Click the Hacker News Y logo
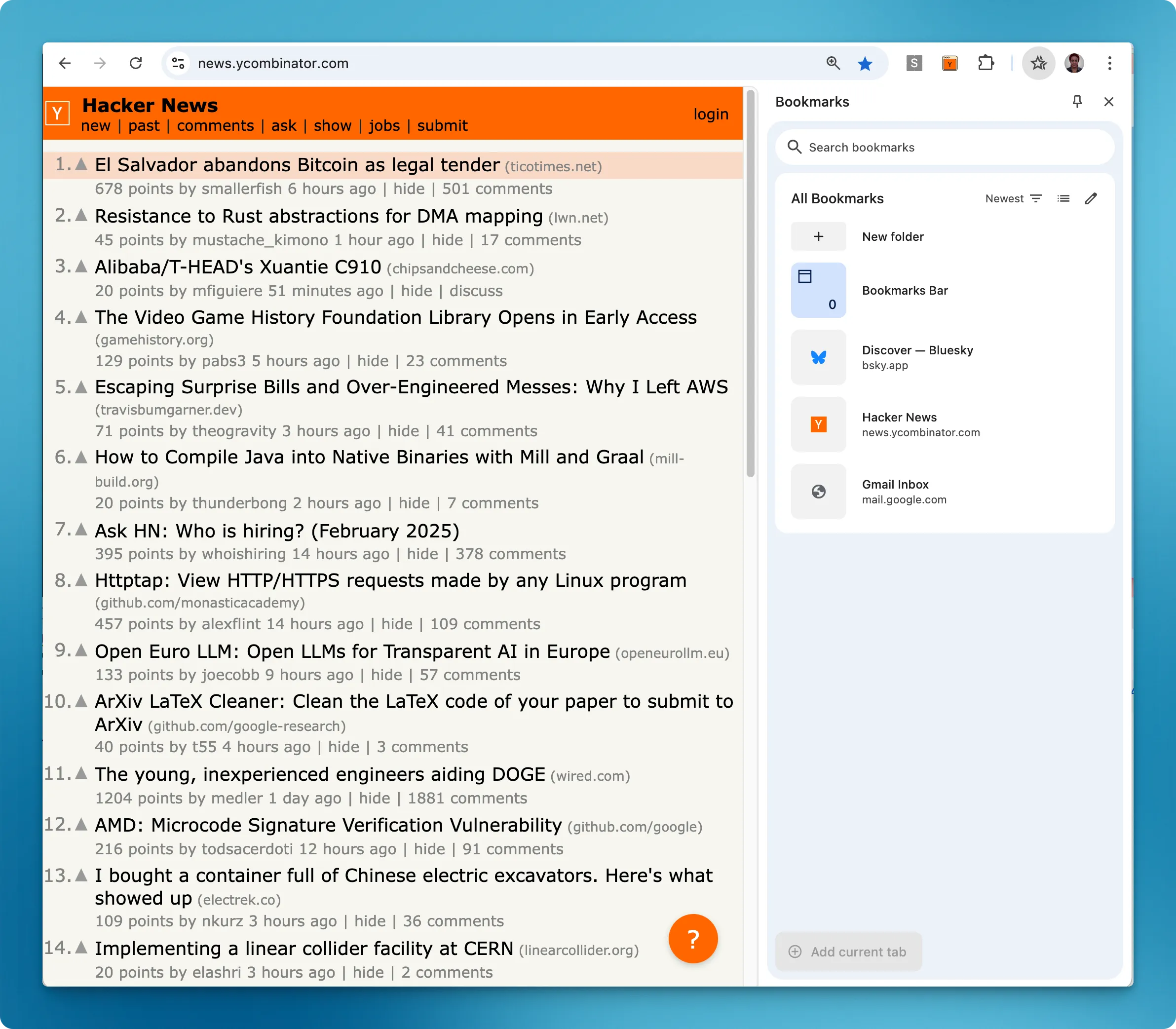1176x1029 pixels. pos(57,113)
